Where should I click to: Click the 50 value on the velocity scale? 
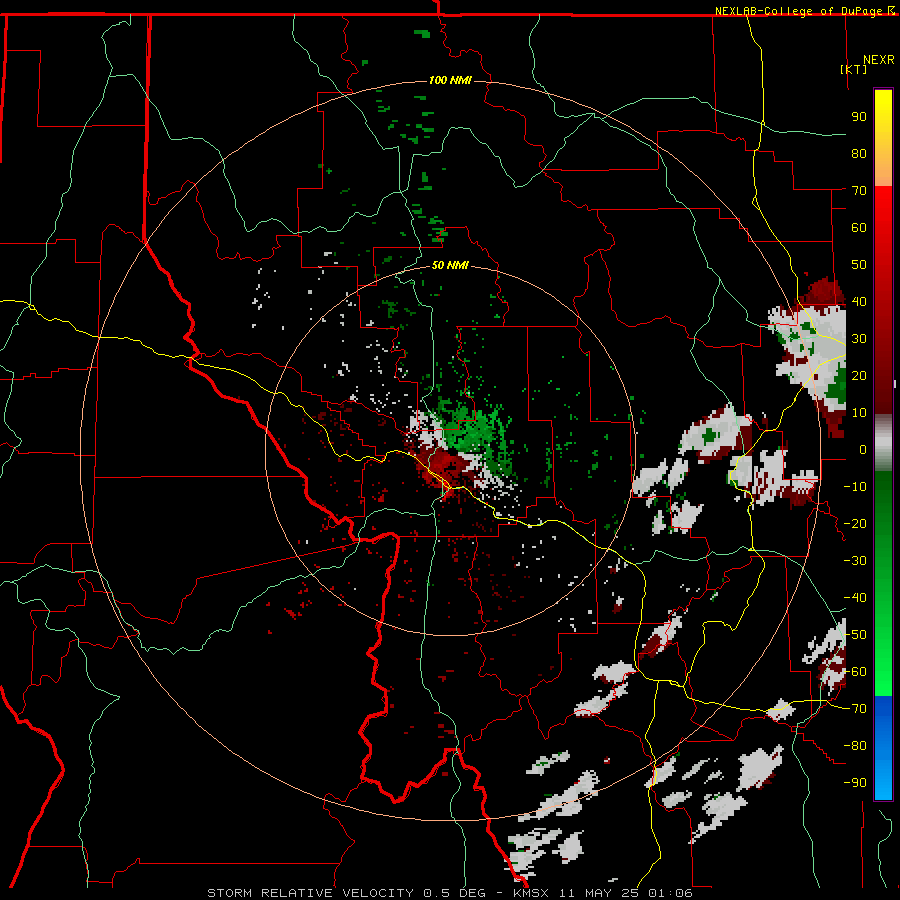[x=859, y=265]
